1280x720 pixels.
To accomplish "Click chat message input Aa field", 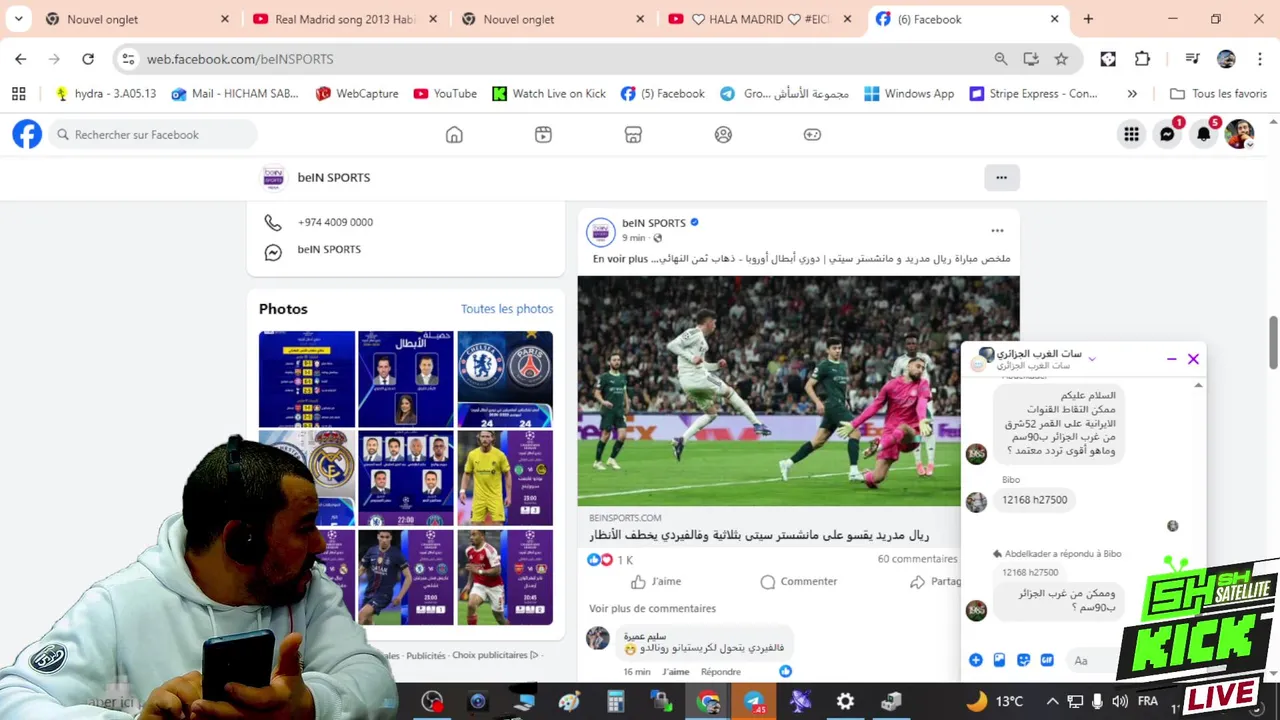I will [1092, 660].
